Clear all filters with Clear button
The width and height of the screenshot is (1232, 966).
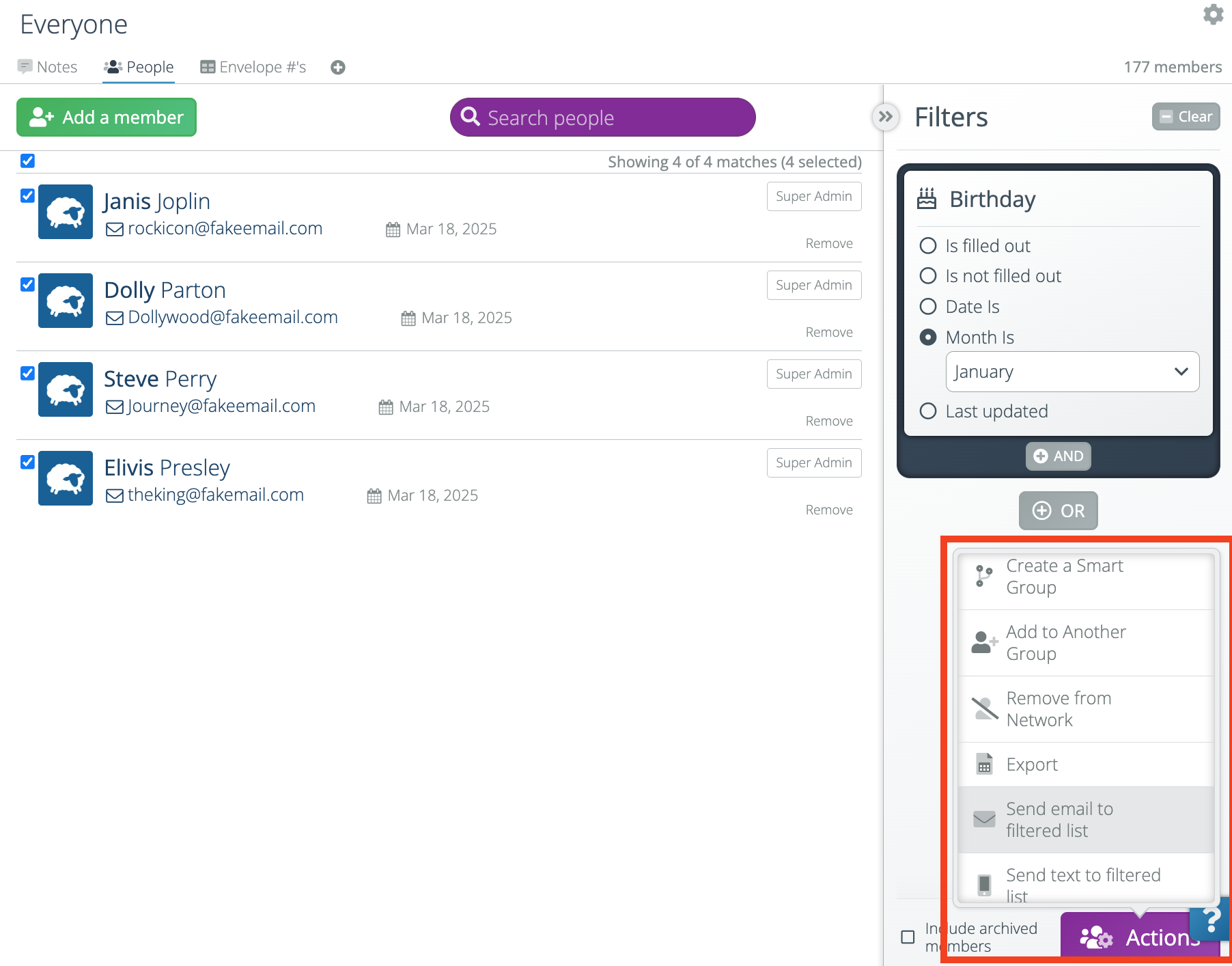click(1186, 117)
